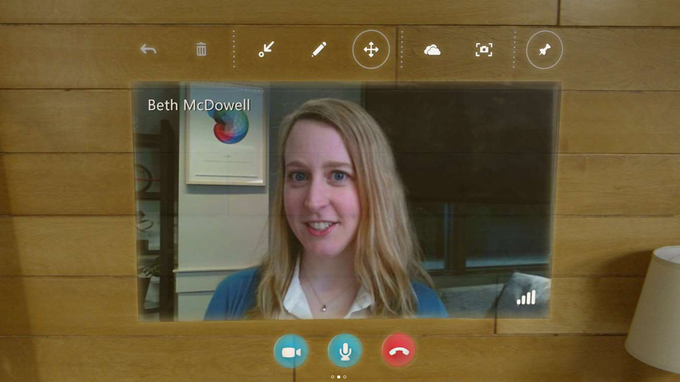End the call with red hangup button
Screen dimensions: 680x382
pyautogui.click(x=399, y=350)
